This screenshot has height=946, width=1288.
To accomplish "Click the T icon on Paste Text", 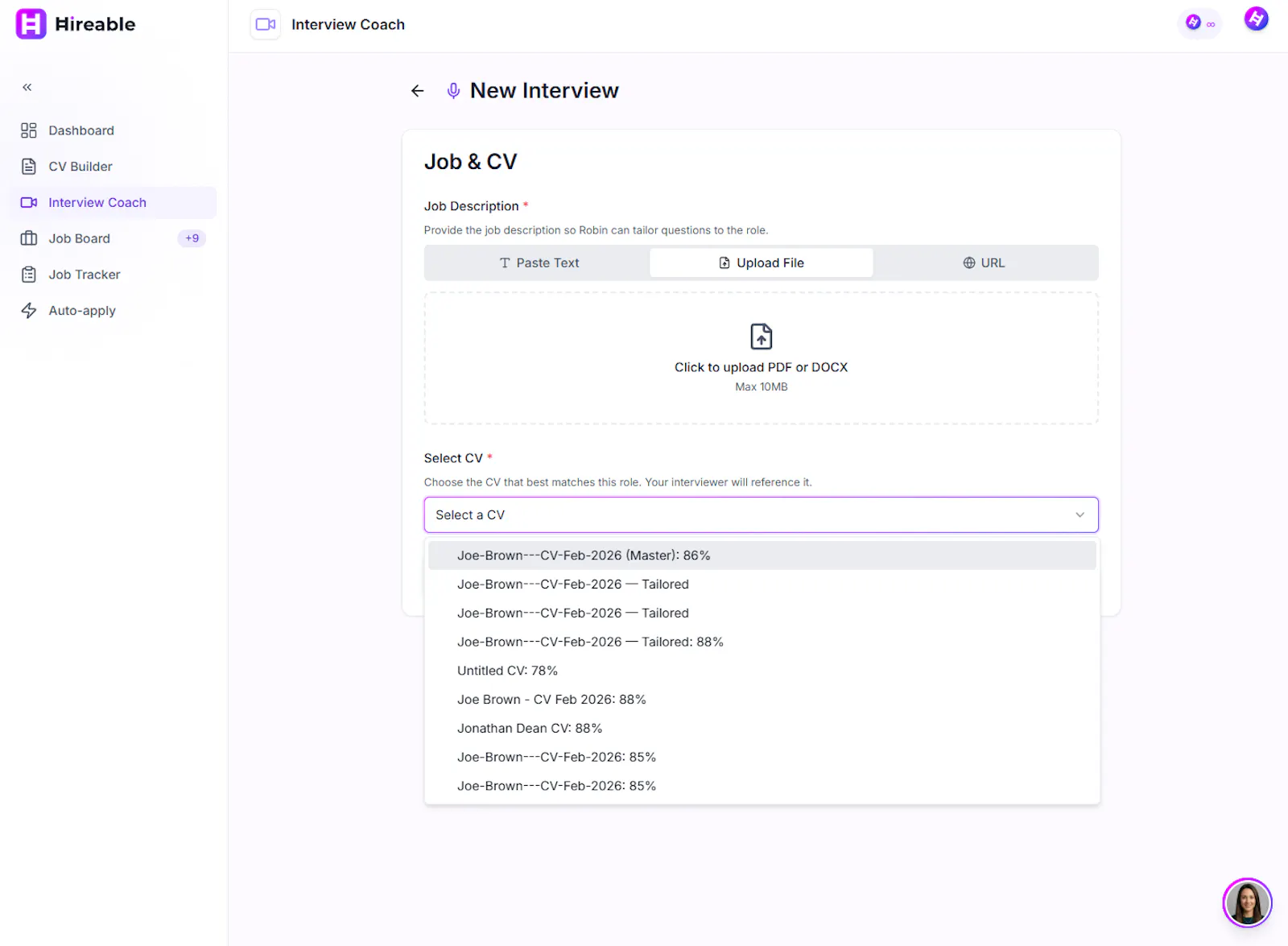I will point(505,263).
